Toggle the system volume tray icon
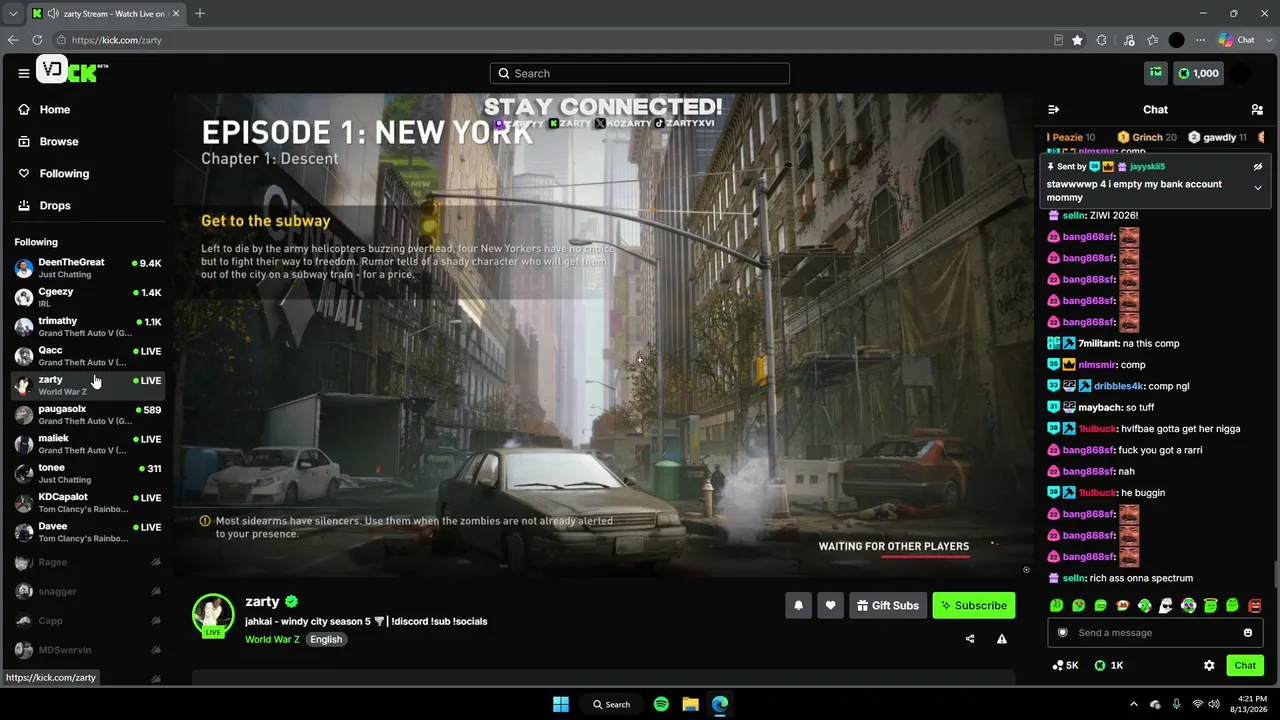 coord(1214,704)
